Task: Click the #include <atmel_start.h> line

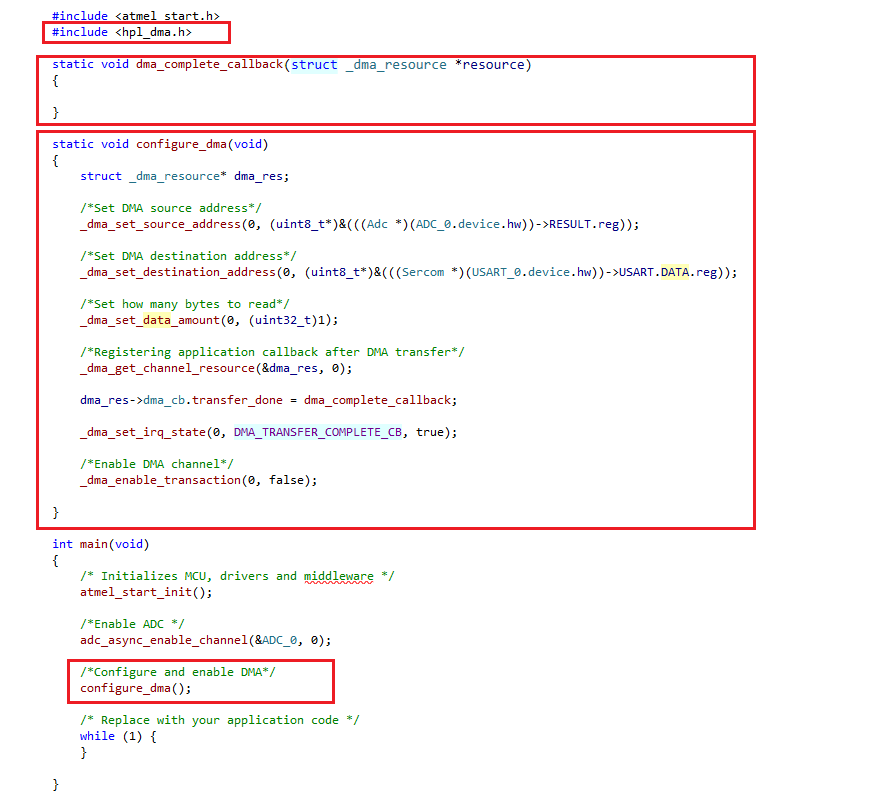Action: pyautogui.click(x=136, y=17)
